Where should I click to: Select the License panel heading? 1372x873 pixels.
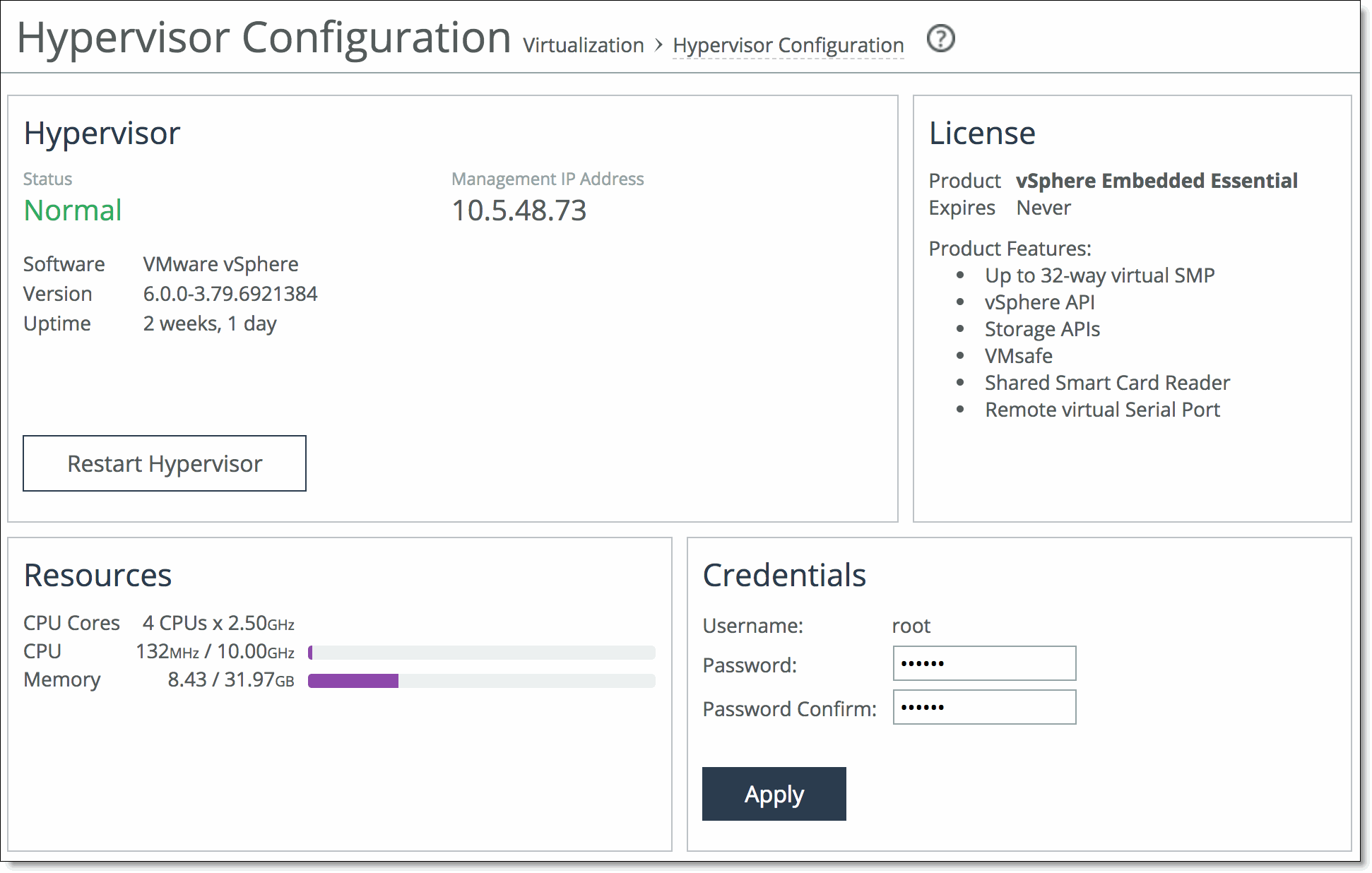pos(982,133)
